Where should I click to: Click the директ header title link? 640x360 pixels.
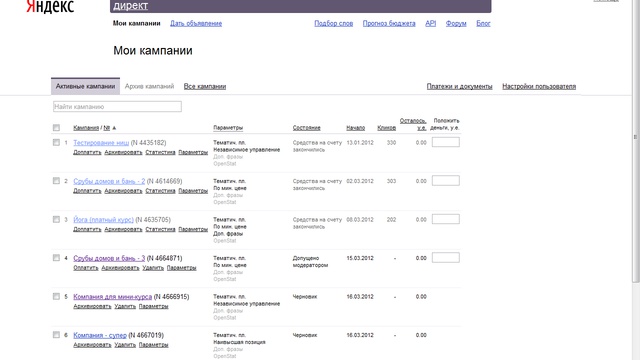pos(131,6)
